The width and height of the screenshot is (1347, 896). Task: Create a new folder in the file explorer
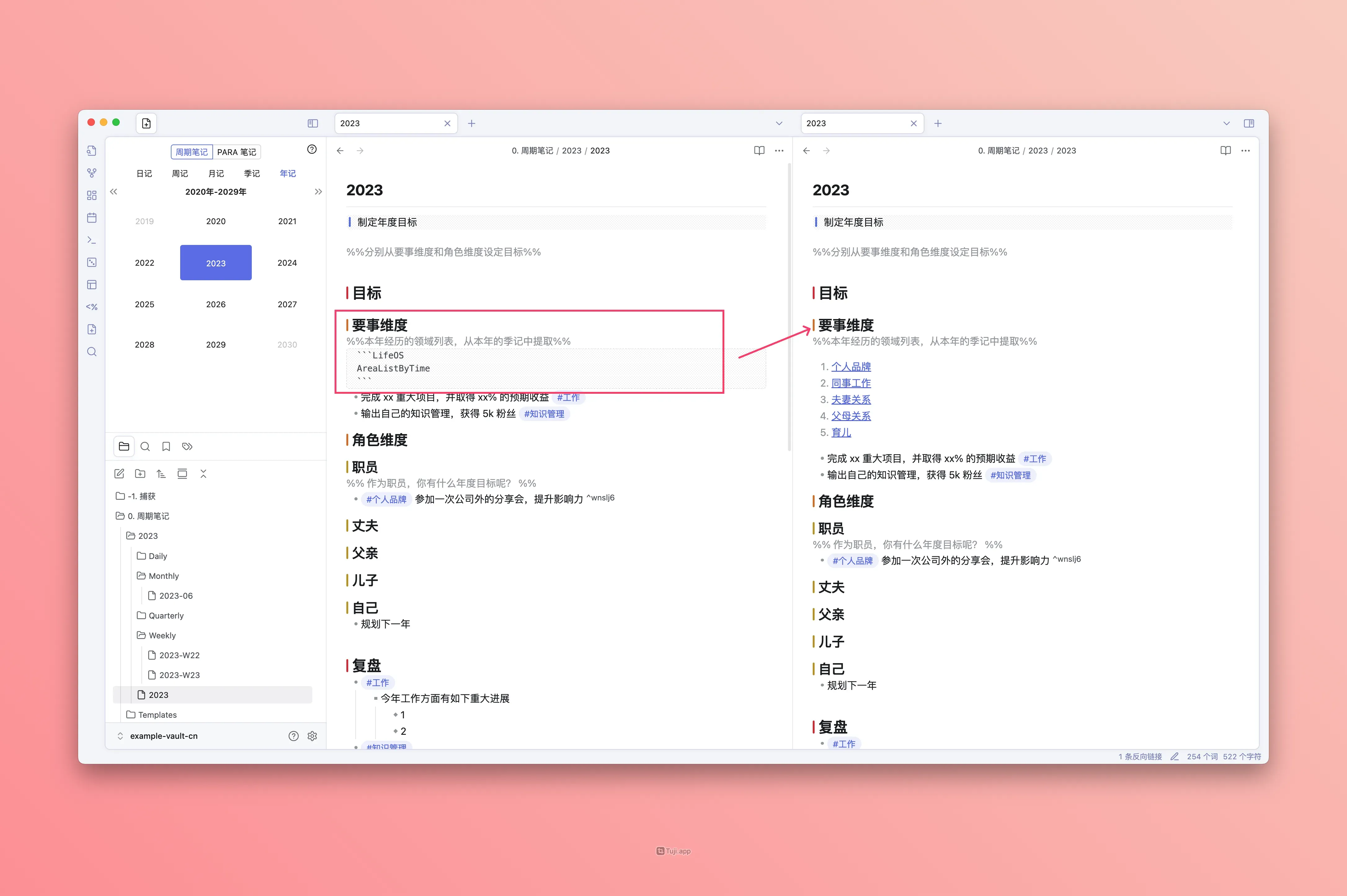[x=140, y=474]
